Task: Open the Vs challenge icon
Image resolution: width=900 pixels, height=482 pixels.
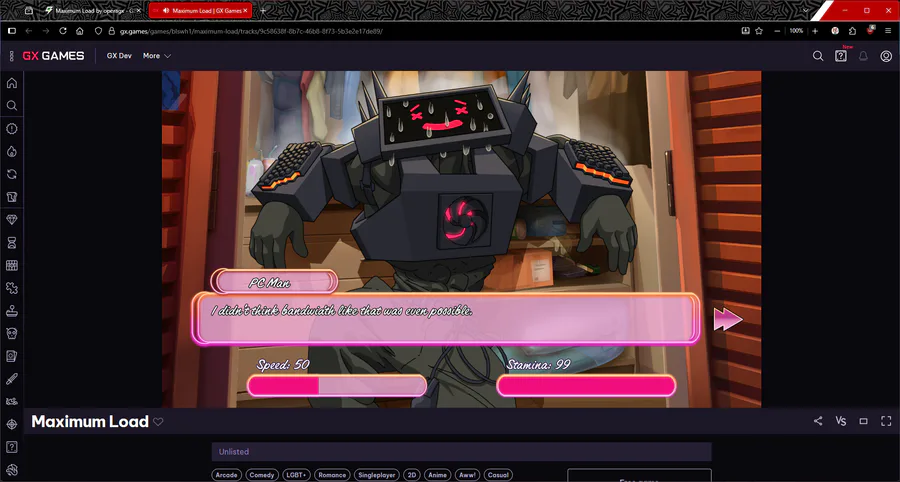Action: [x=841, y=421]
